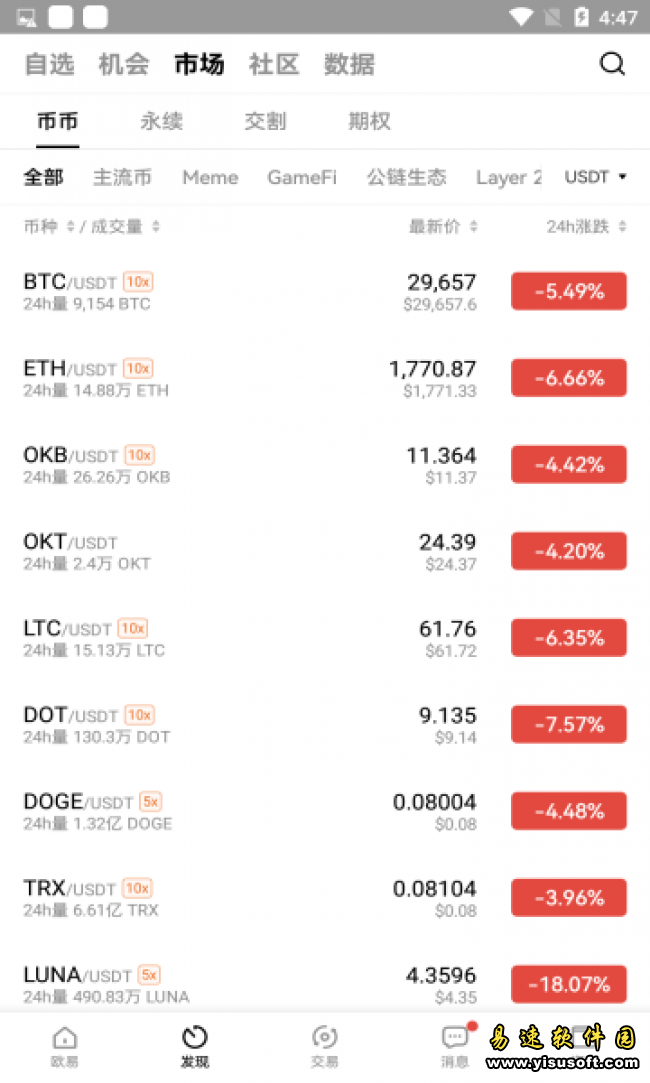Screen dimensions: 650x1083
Task: Sort by 最新价 column arrows
Action: [x=474, y=227]
